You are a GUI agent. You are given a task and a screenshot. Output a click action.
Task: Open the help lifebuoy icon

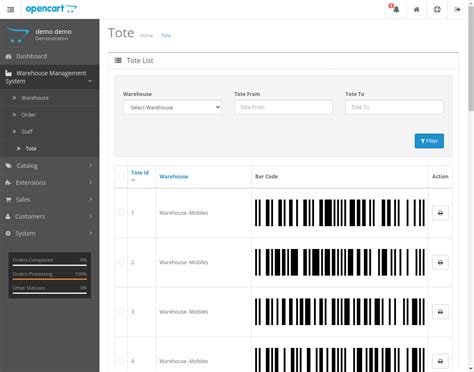(x=437, y=9)
